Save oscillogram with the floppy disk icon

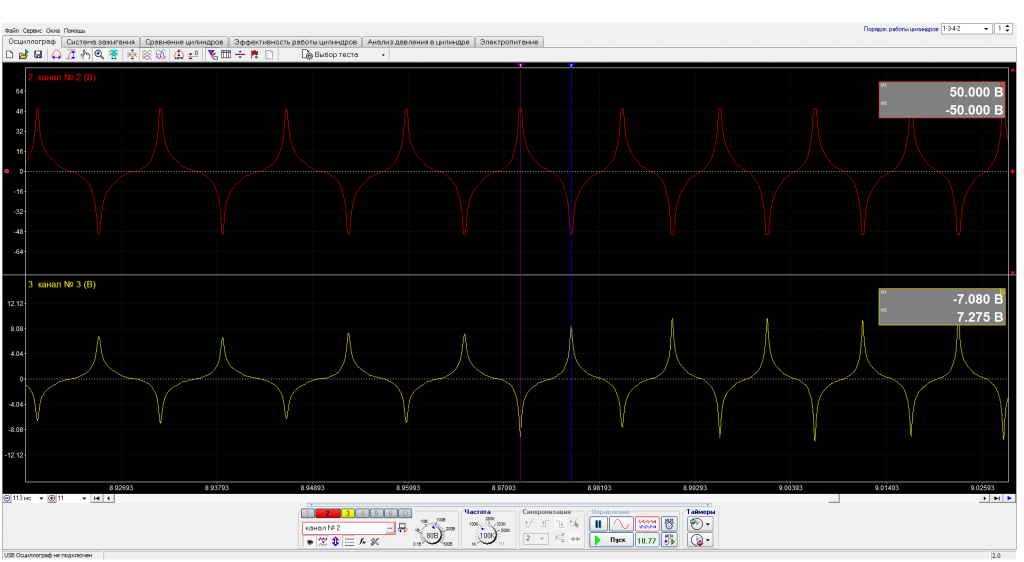(37, 55)
